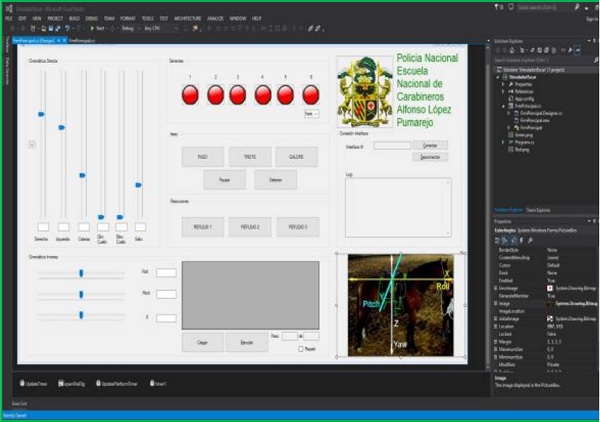Screen dimensions: 600x422
Task: Toggle the Repetir checkbox
Action: click(x=301, y=349)
